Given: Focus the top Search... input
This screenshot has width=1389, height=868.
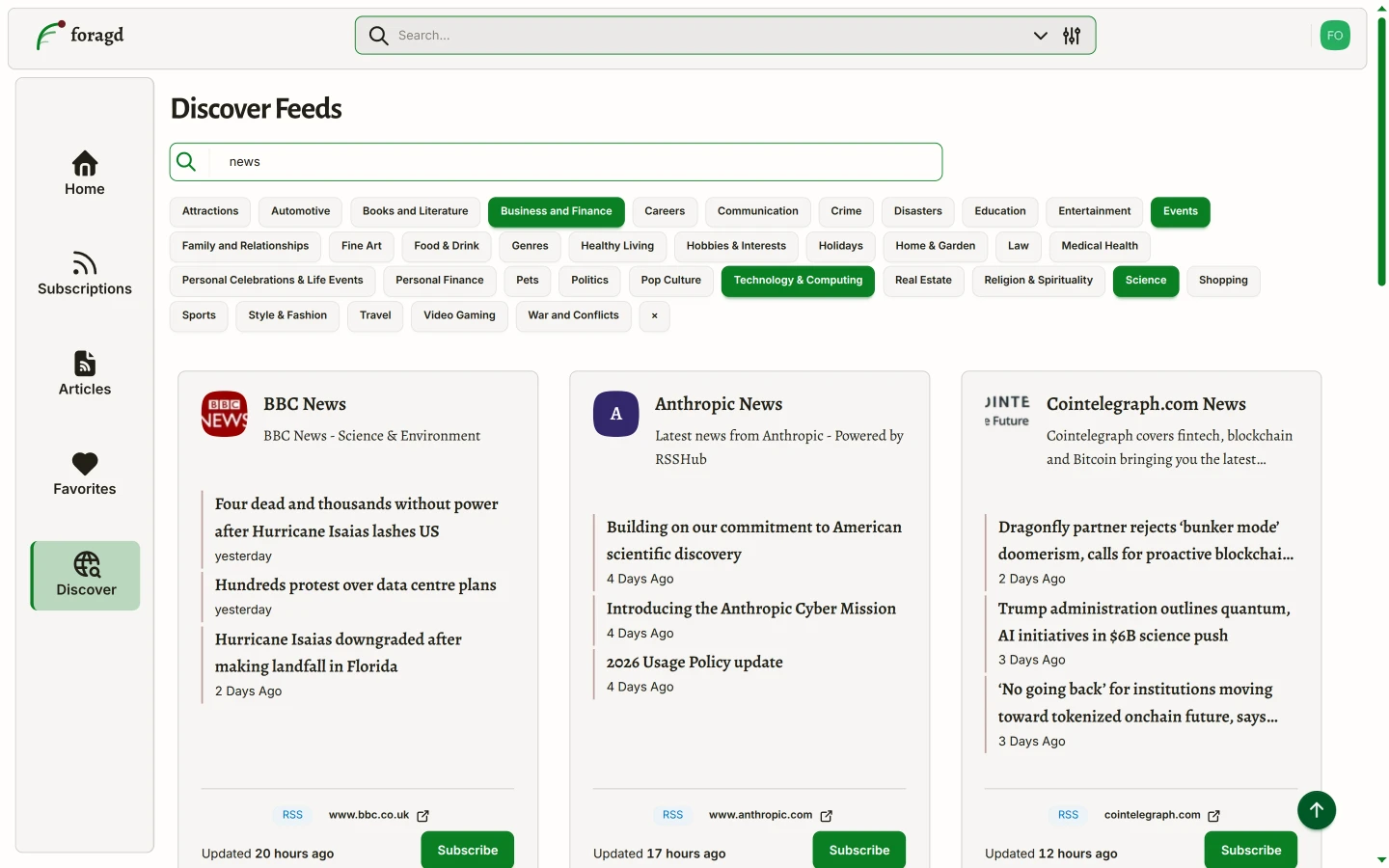Looking at the screenshot, I should point(709,36).
